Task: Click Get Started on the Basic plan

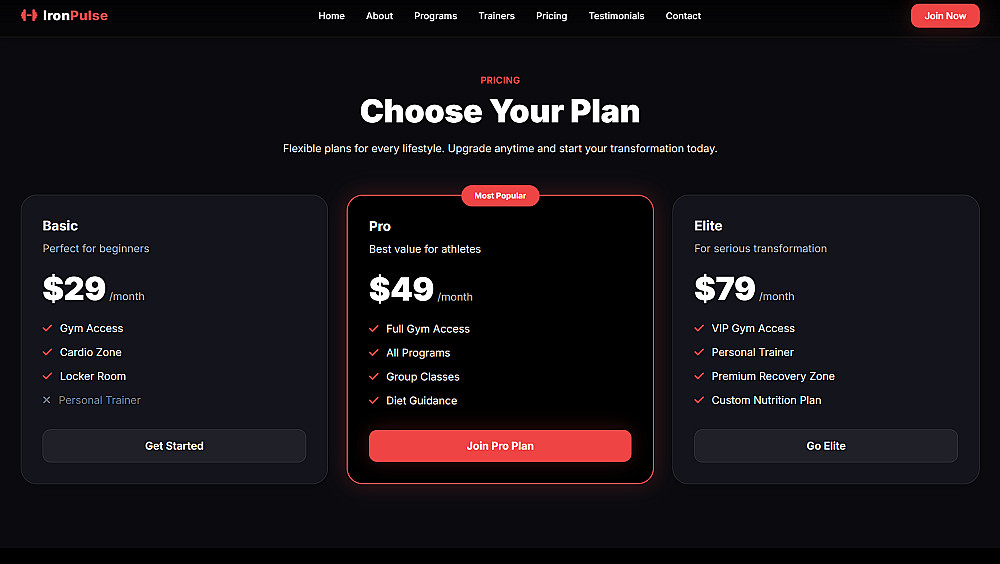Action: point(174,446)
